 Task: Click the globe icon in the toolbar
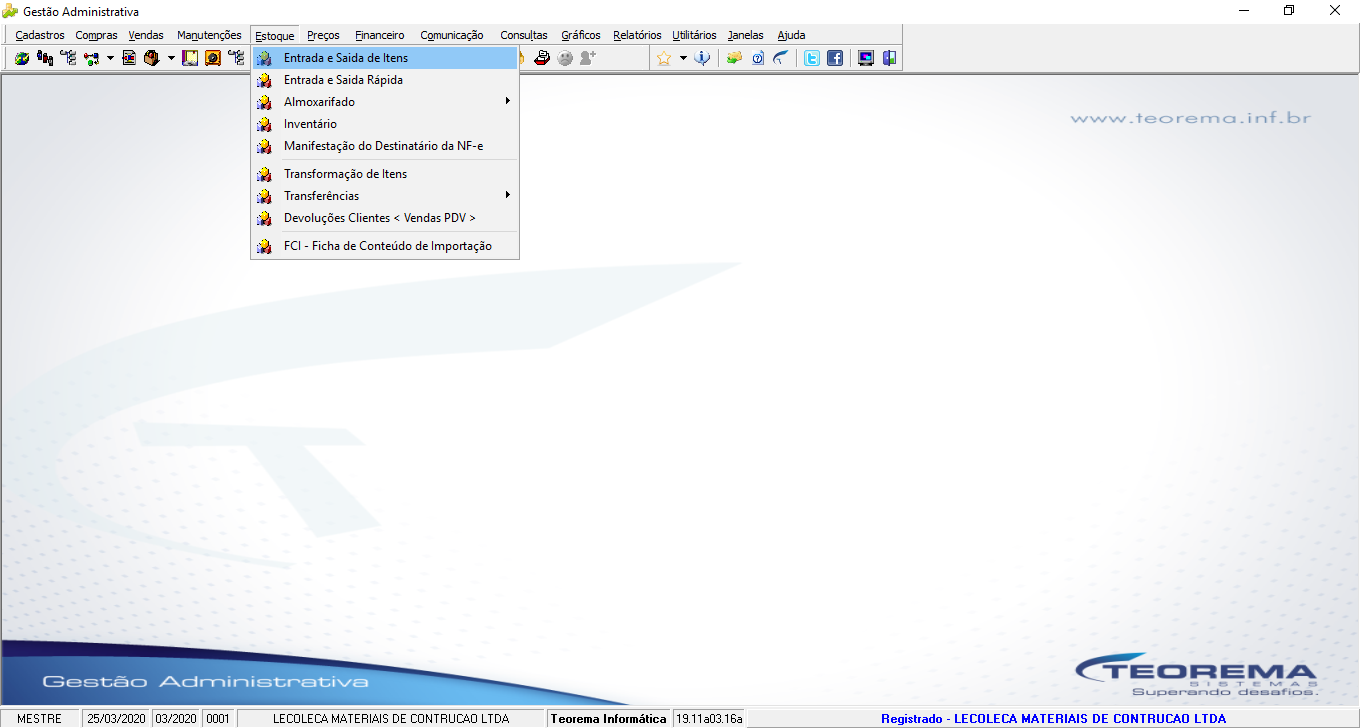click(x=21, y=58)
